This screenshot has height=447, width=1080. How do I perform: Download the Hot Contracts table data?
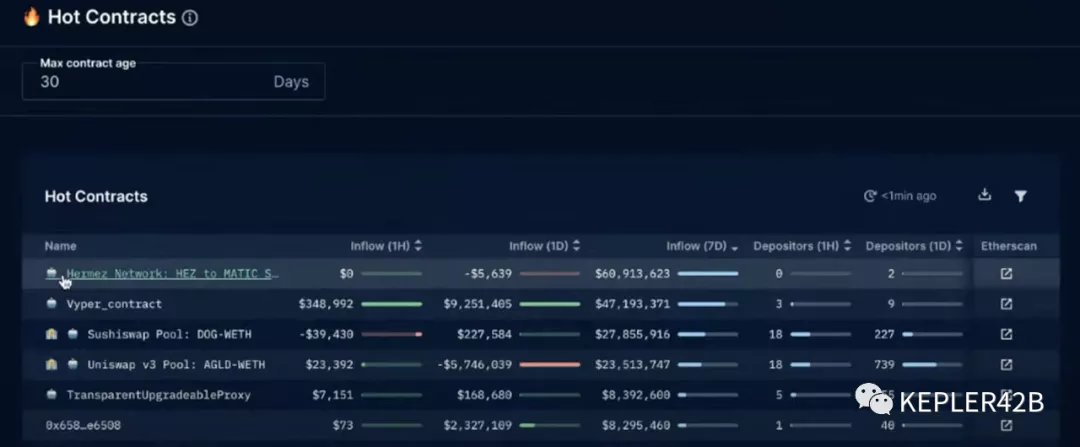coord(984,196)
